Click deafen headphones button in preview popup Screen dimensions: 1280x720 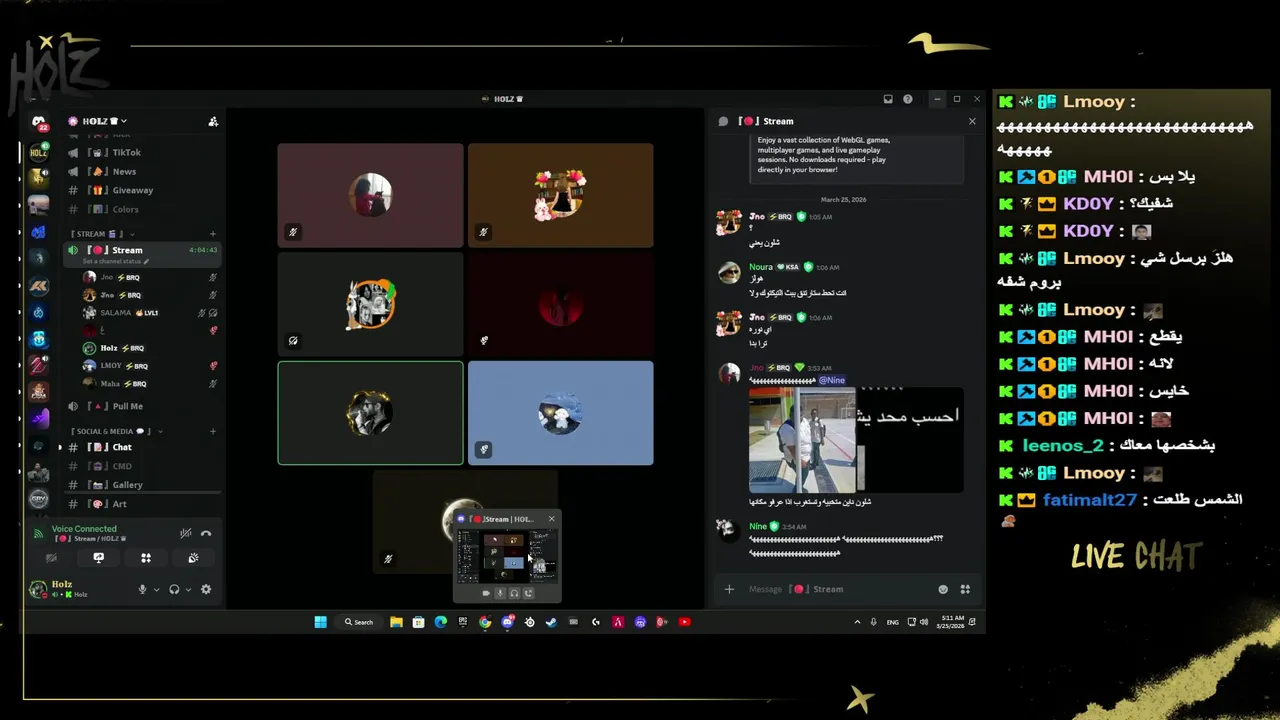[x=514, y=593]
